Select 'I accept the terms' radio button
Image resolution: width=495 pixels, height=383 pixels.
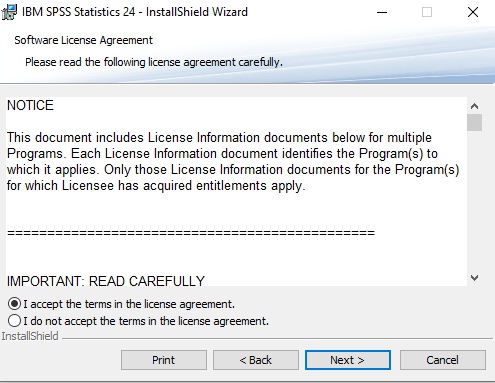[14, 304]
